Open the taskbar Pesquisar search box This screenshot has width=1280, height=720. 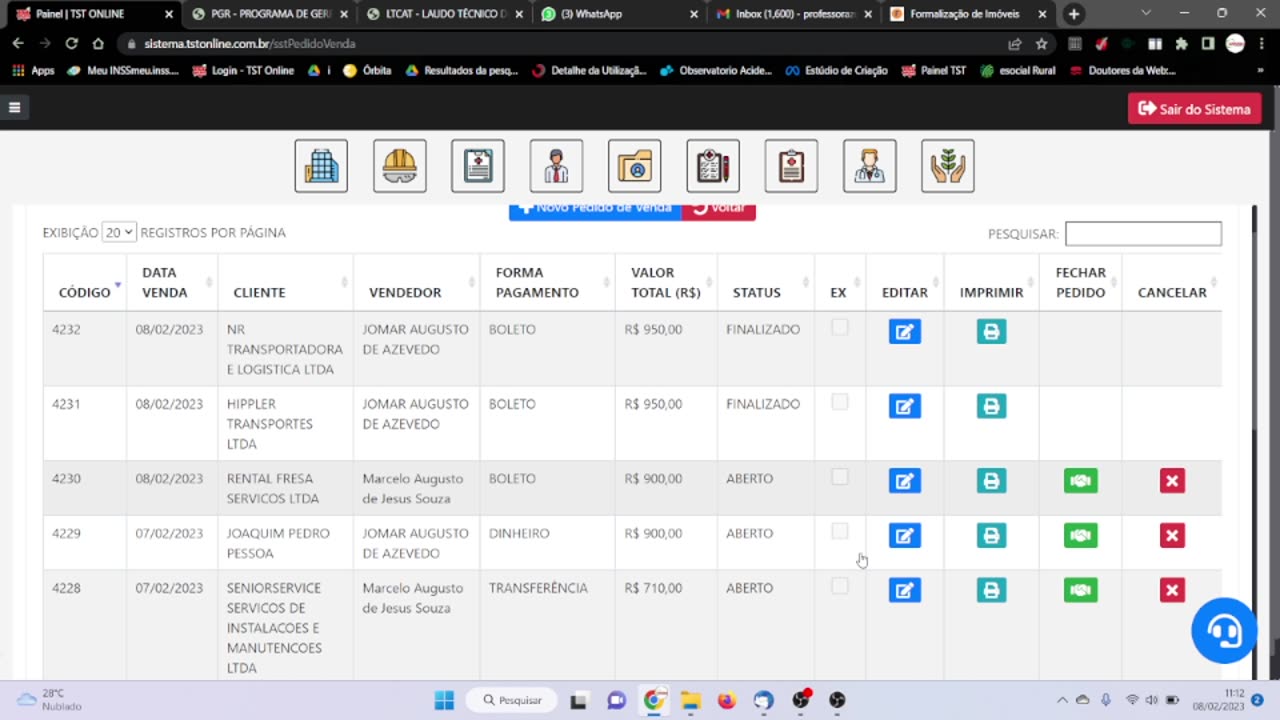coord(512,700)
